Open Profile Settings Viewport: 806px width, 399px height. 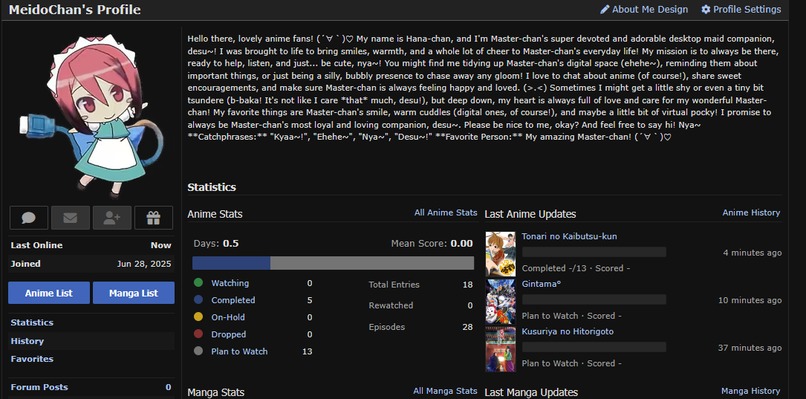point(741,9)
